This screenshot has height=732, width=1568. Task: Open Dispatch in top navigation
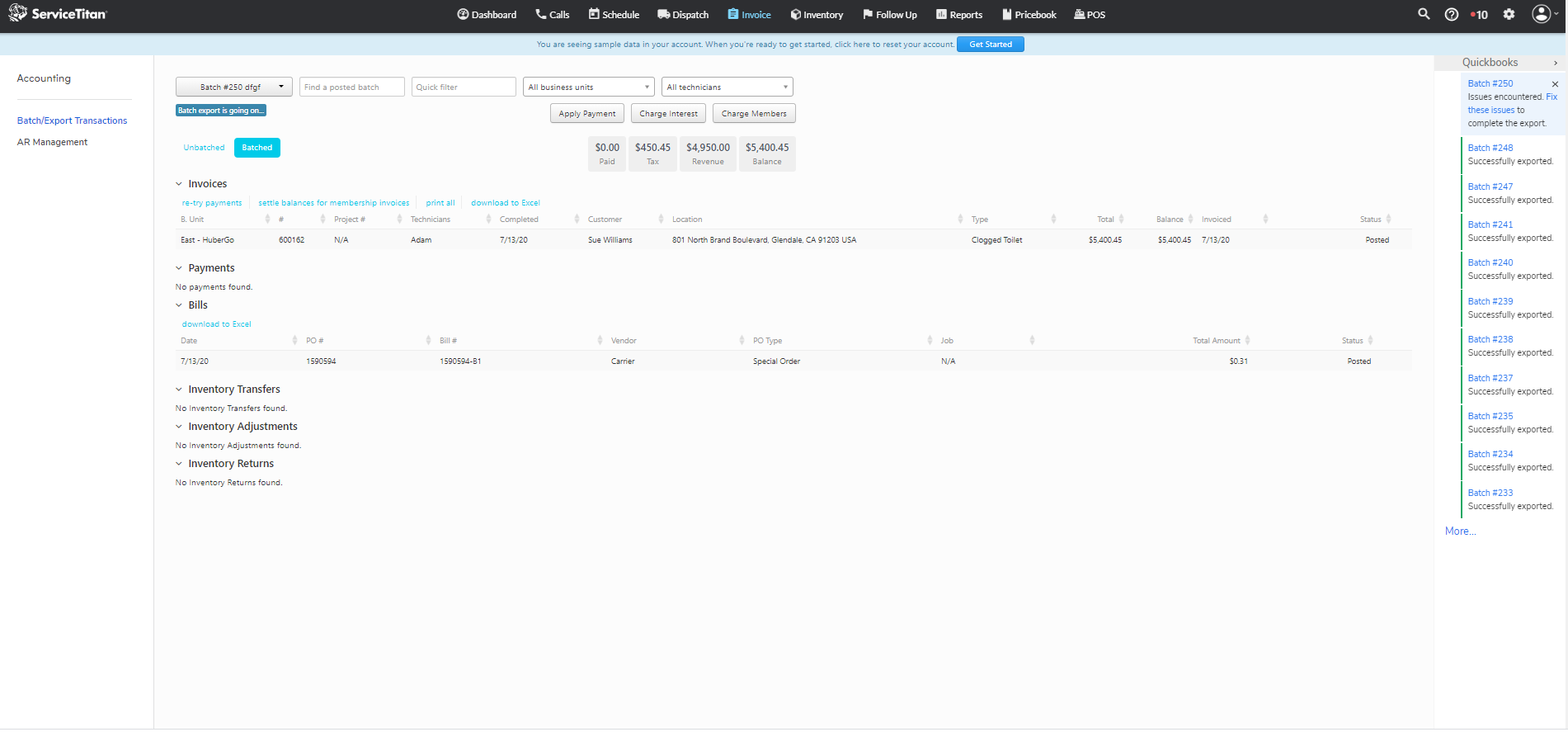[x=683, y=15]
